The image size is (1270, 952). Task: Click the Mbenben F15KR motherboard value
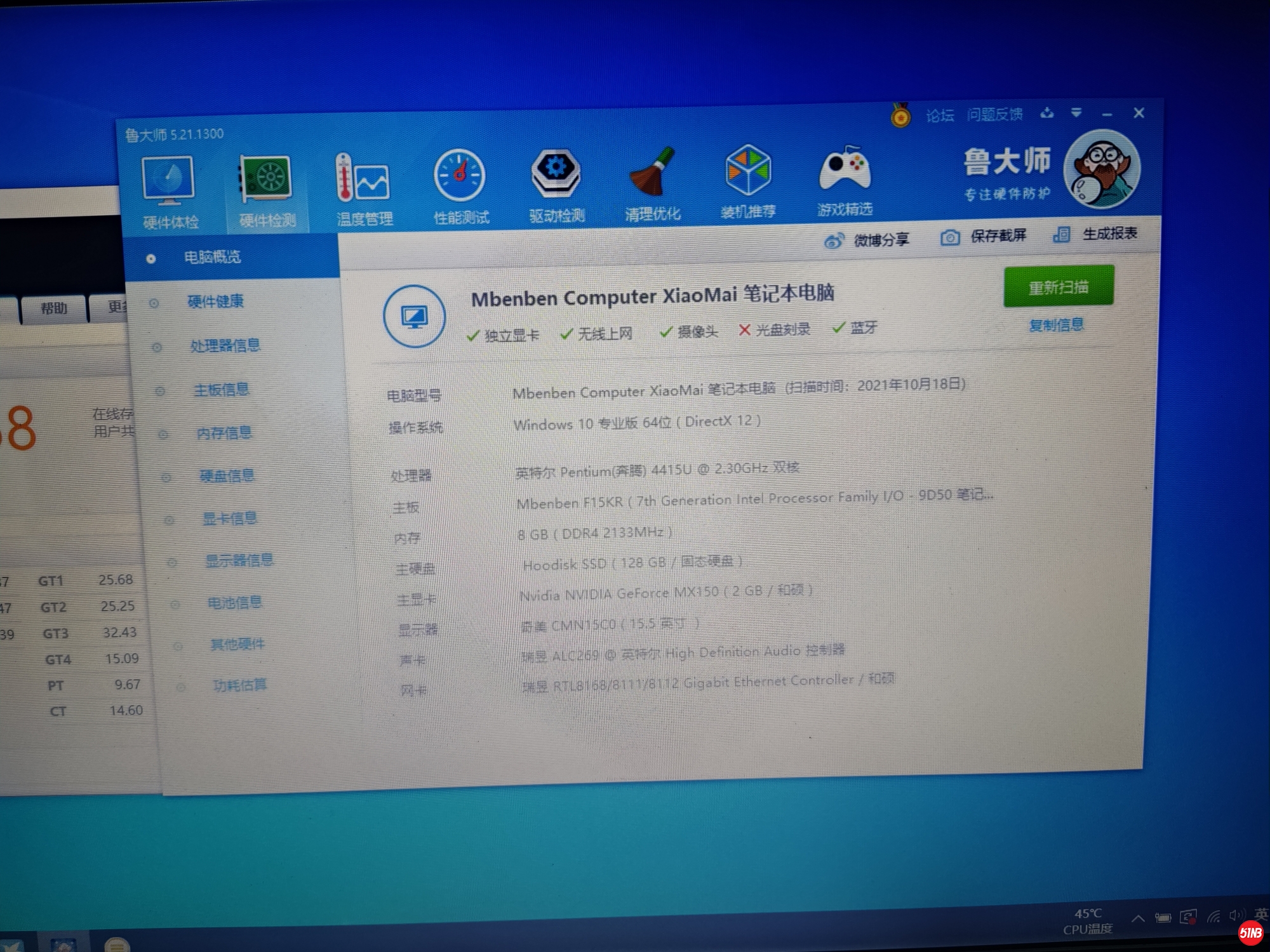[x=755, y=499]
